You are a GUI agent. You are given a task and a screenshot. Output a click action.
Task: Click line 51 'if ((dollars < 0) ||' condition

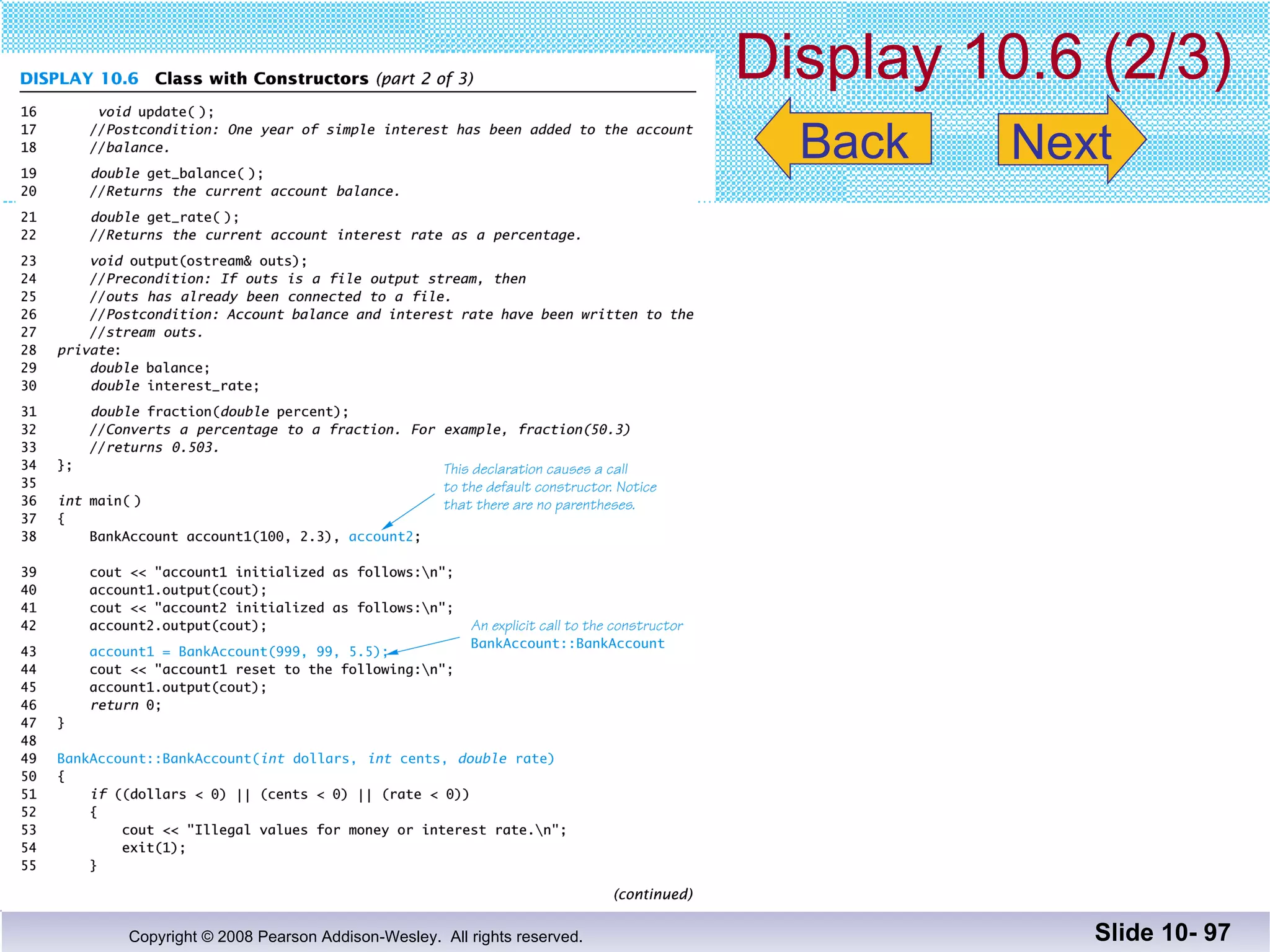280,795
